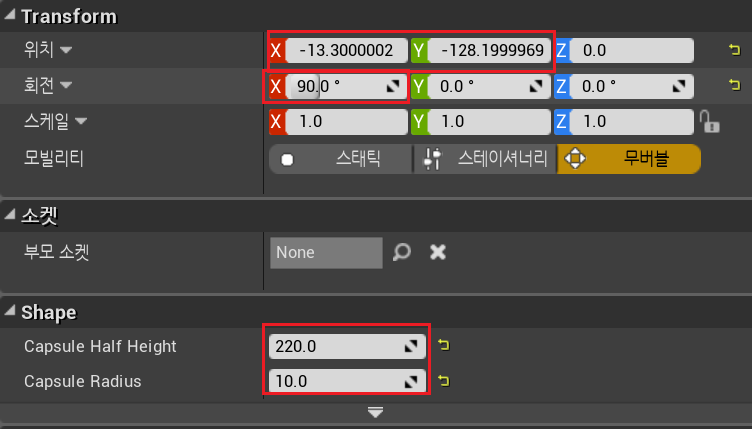Screen dimensions: 752x429
Task: Collapse the Transform section
Action: click(x=10, y=14)
